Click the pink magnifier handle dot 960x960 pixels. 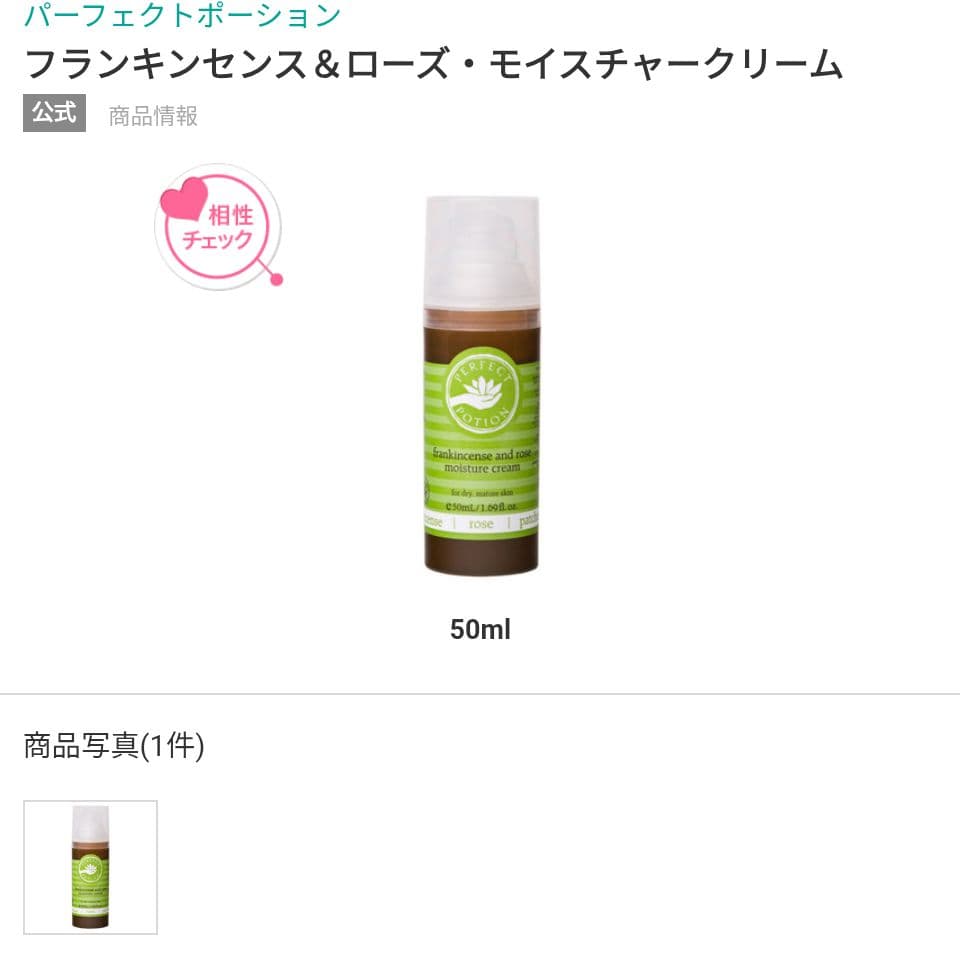click(x=277, y=280)
